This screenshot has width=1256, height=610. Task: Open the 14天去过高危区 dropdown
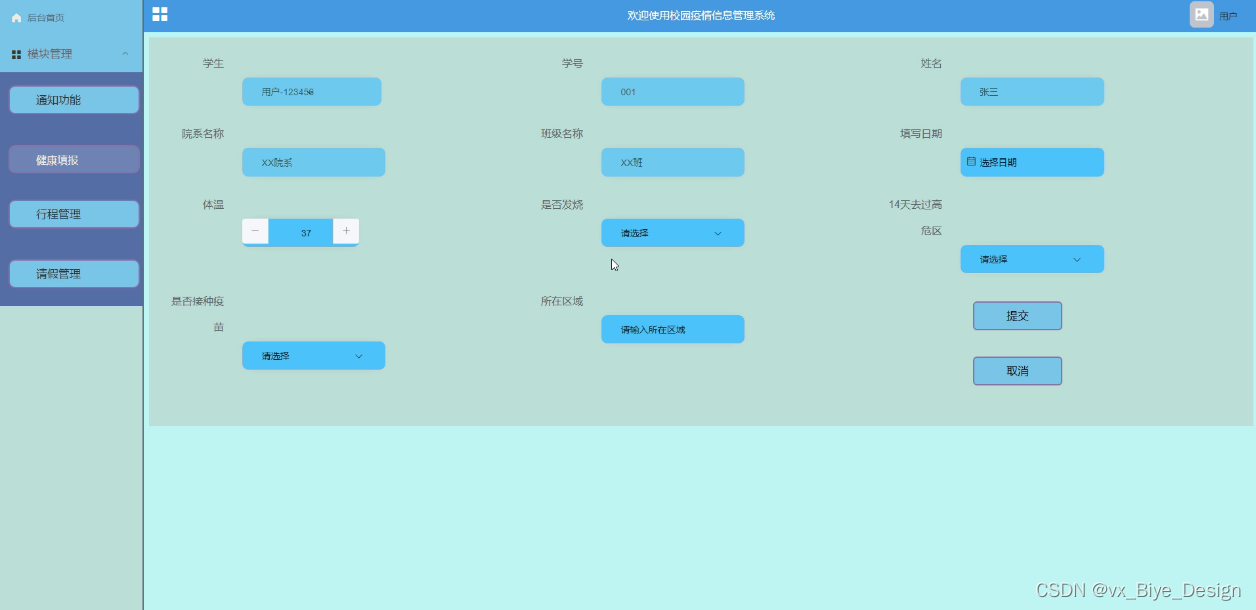[1032, 259]
